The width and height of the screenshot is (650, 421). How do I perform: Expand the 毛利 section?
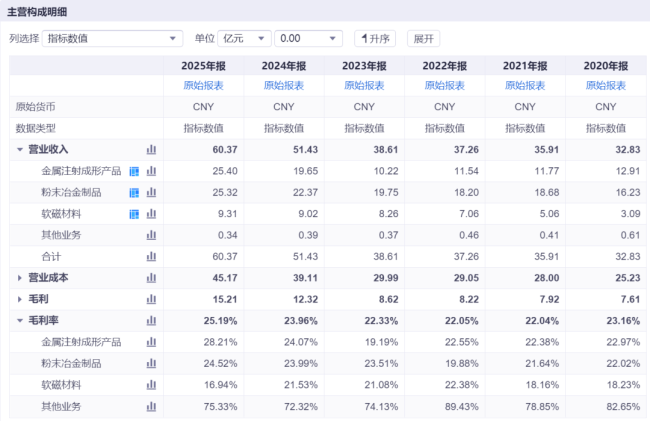[x=19, y=299]
